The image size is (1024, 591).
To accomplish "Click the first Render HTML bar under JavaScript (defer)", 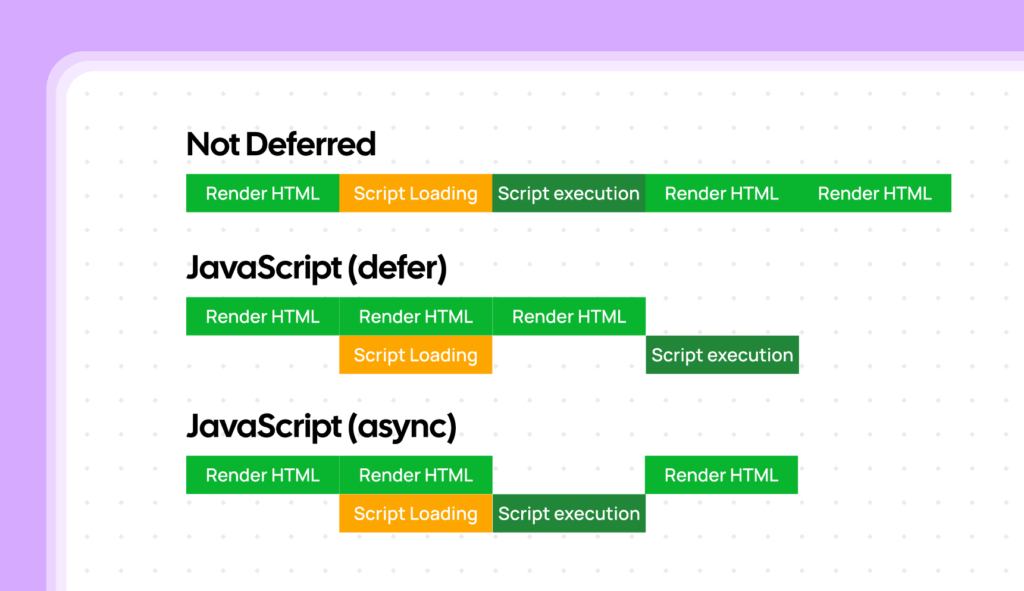I will [x=262, y=316].
